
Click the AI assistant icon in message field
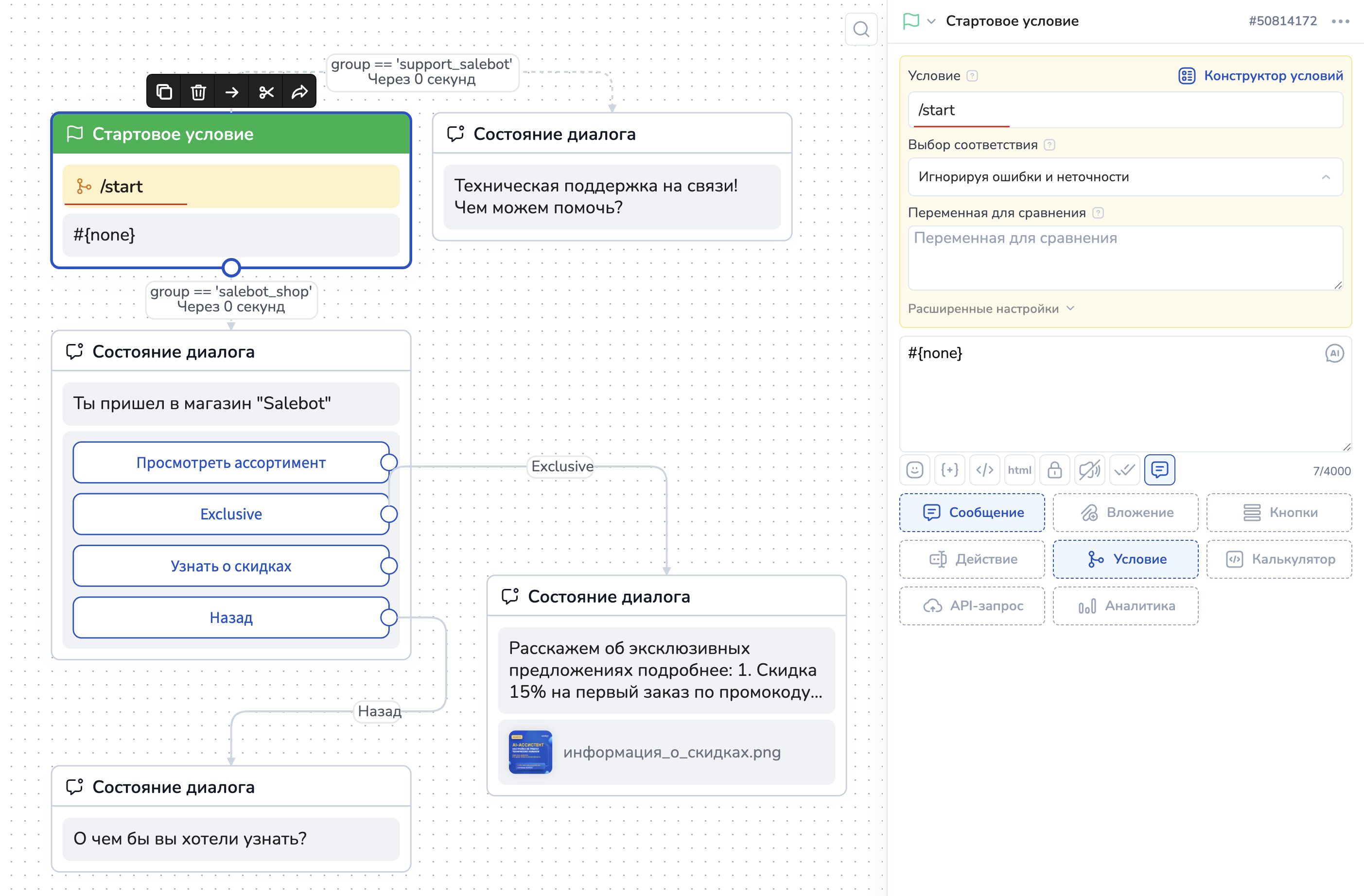1334,353
